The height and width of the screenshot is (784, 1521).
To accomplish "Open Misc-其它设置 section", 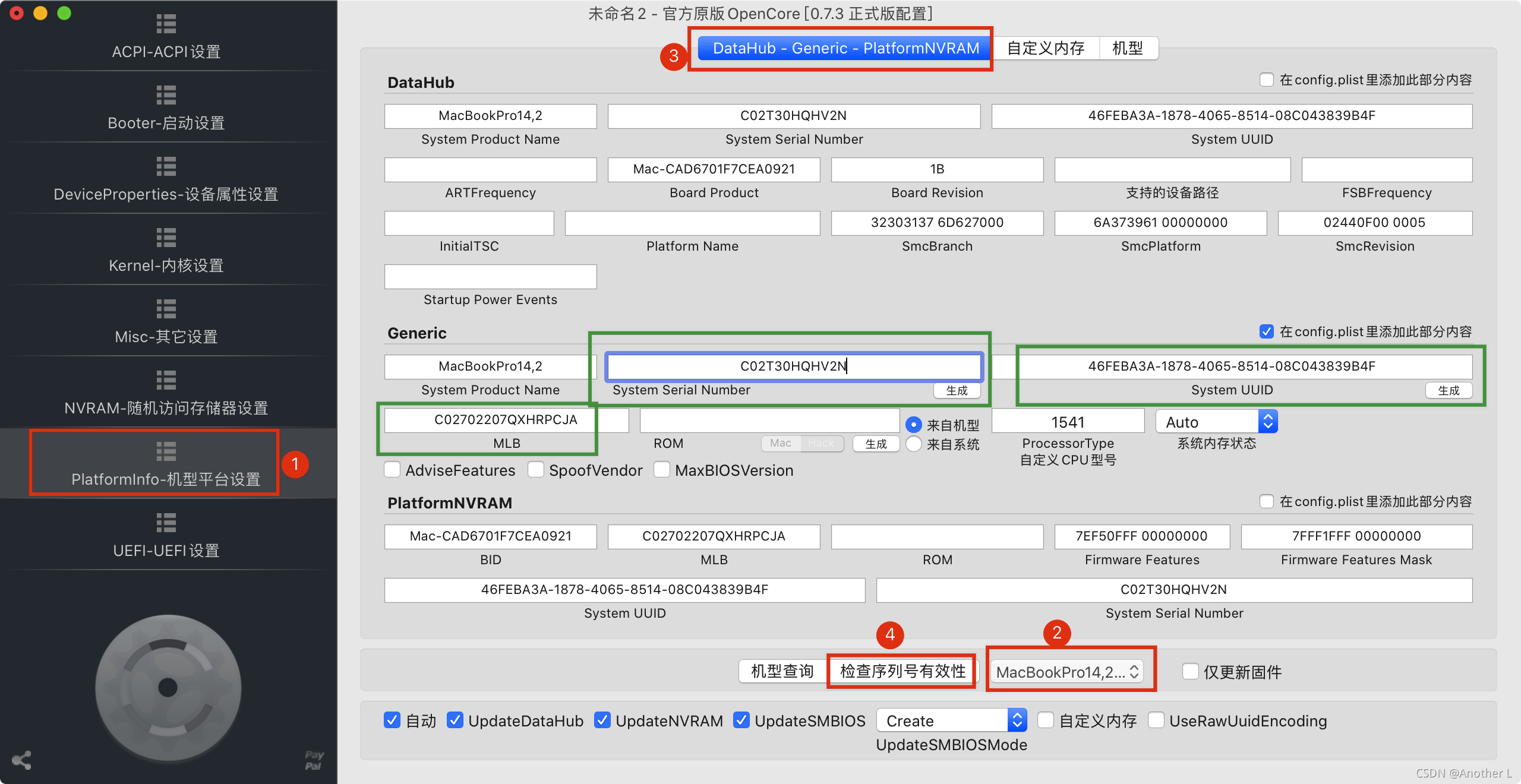I will click(x=166, y=337).
